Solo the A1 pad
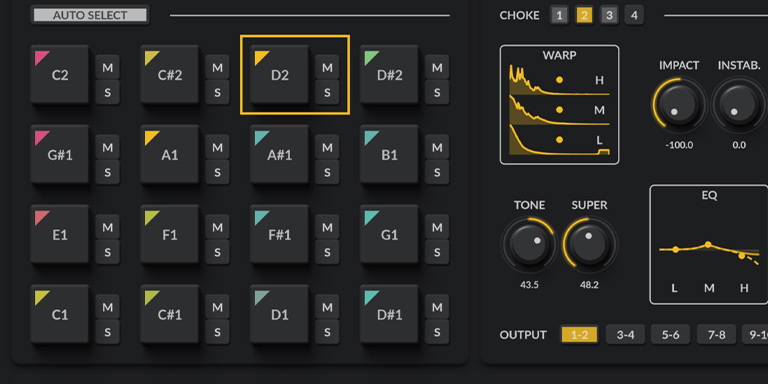Image resolution: width=768 pixels, height=384 pixels. pos(217,172)
